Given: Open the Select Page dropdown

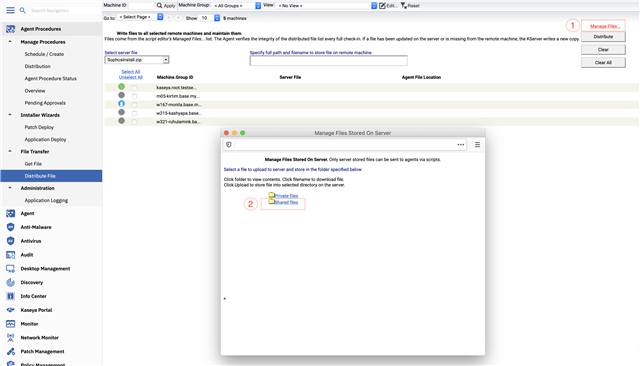Looking at the screenshot, I should (140, 17).
